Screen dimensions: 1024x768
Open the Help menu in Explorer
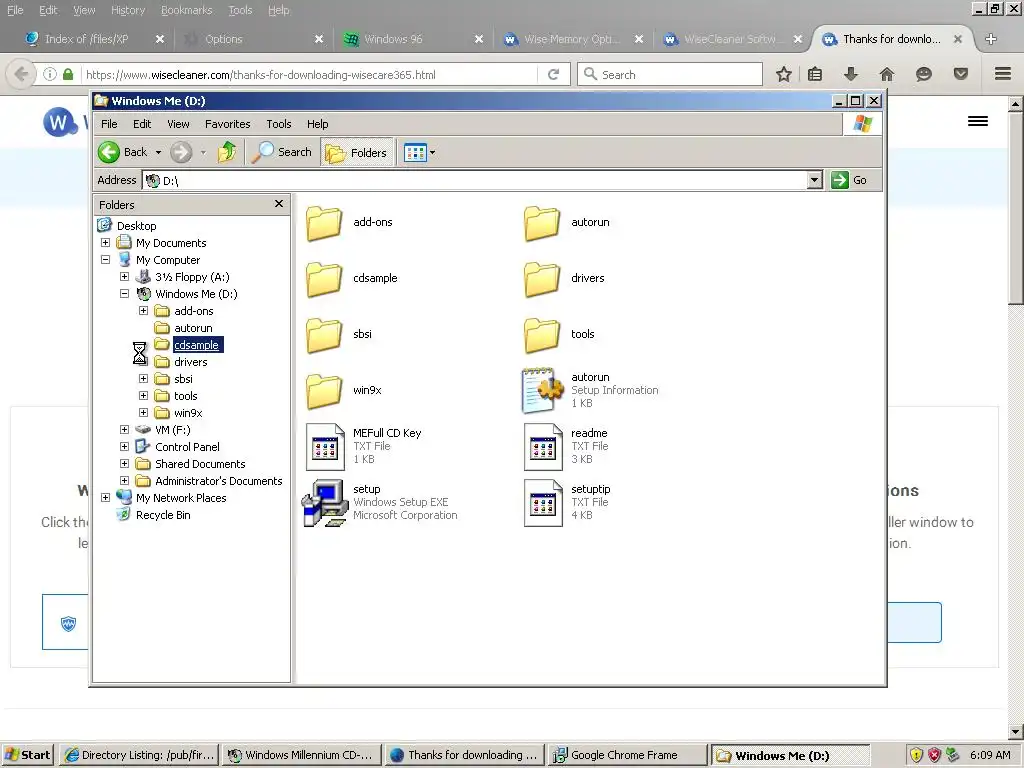click(x=317, y=124)
